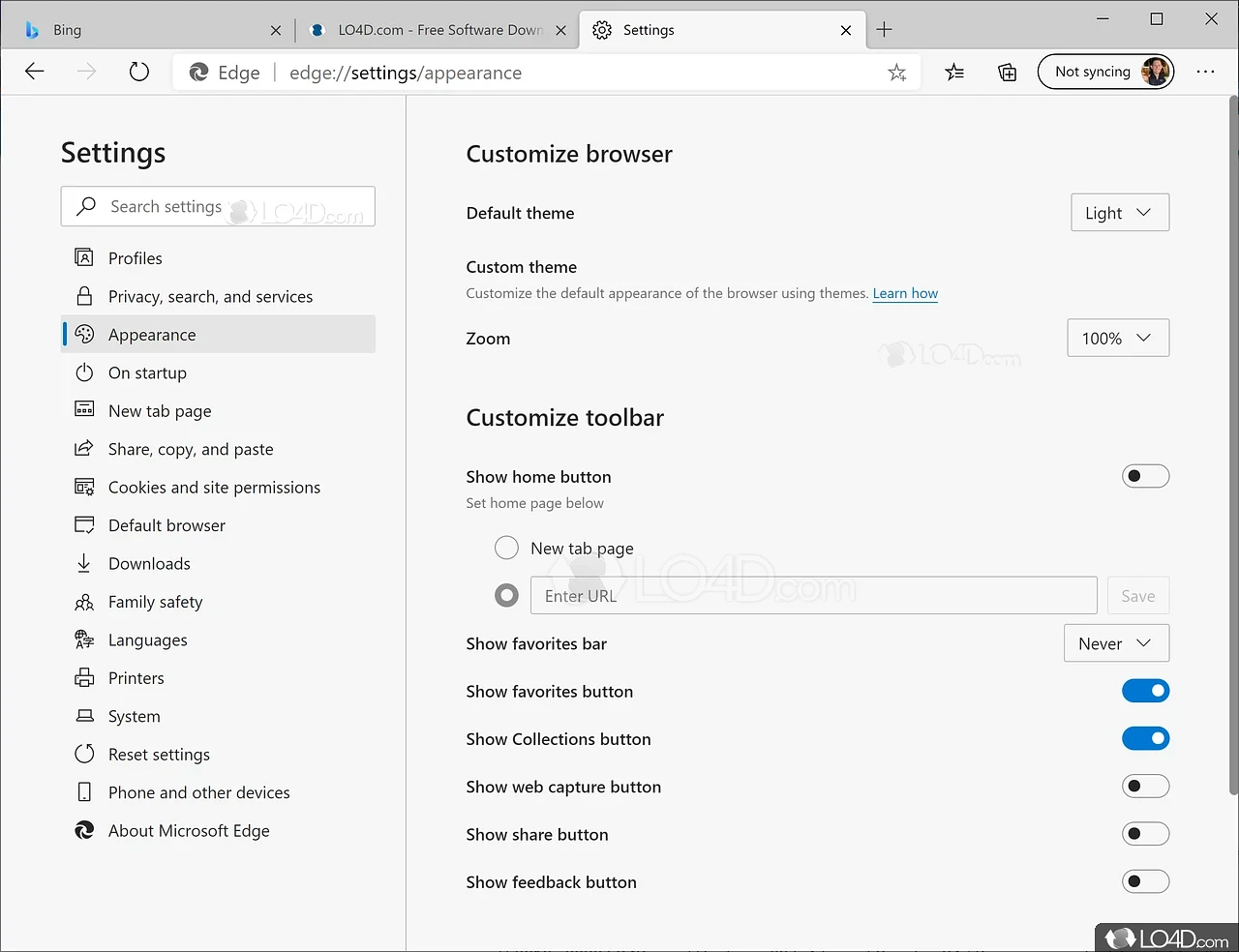Open Printers settings
This screenshot has height=952, width=1239.
pos(218,678)
